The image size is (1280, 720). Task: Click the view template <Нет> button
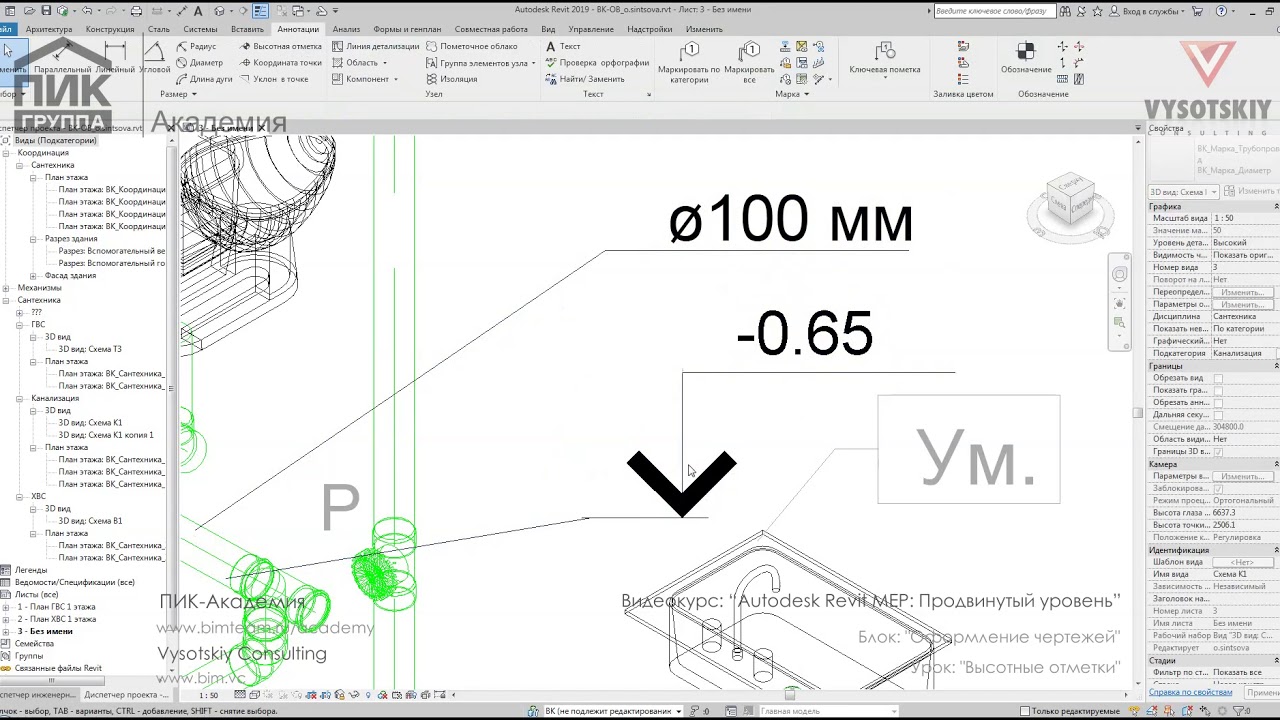click(1243, 562)
